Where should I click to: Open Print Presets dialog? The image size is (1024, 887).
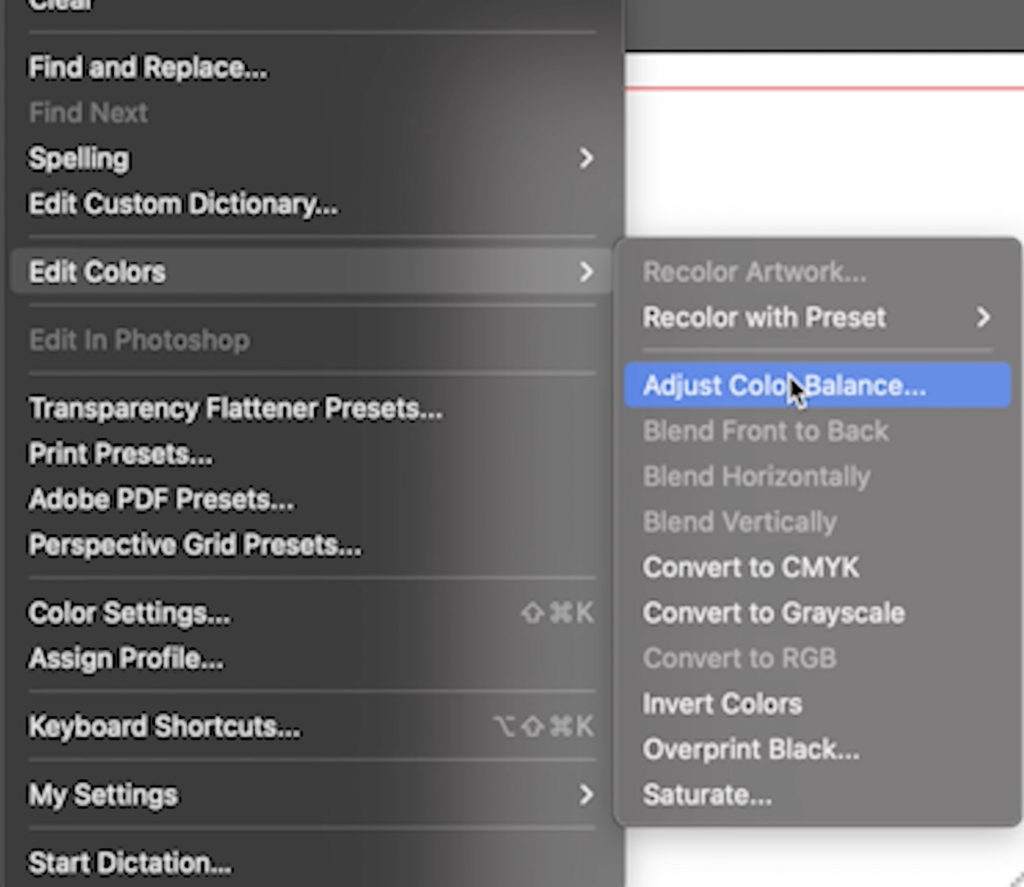[x=120, y=453]
